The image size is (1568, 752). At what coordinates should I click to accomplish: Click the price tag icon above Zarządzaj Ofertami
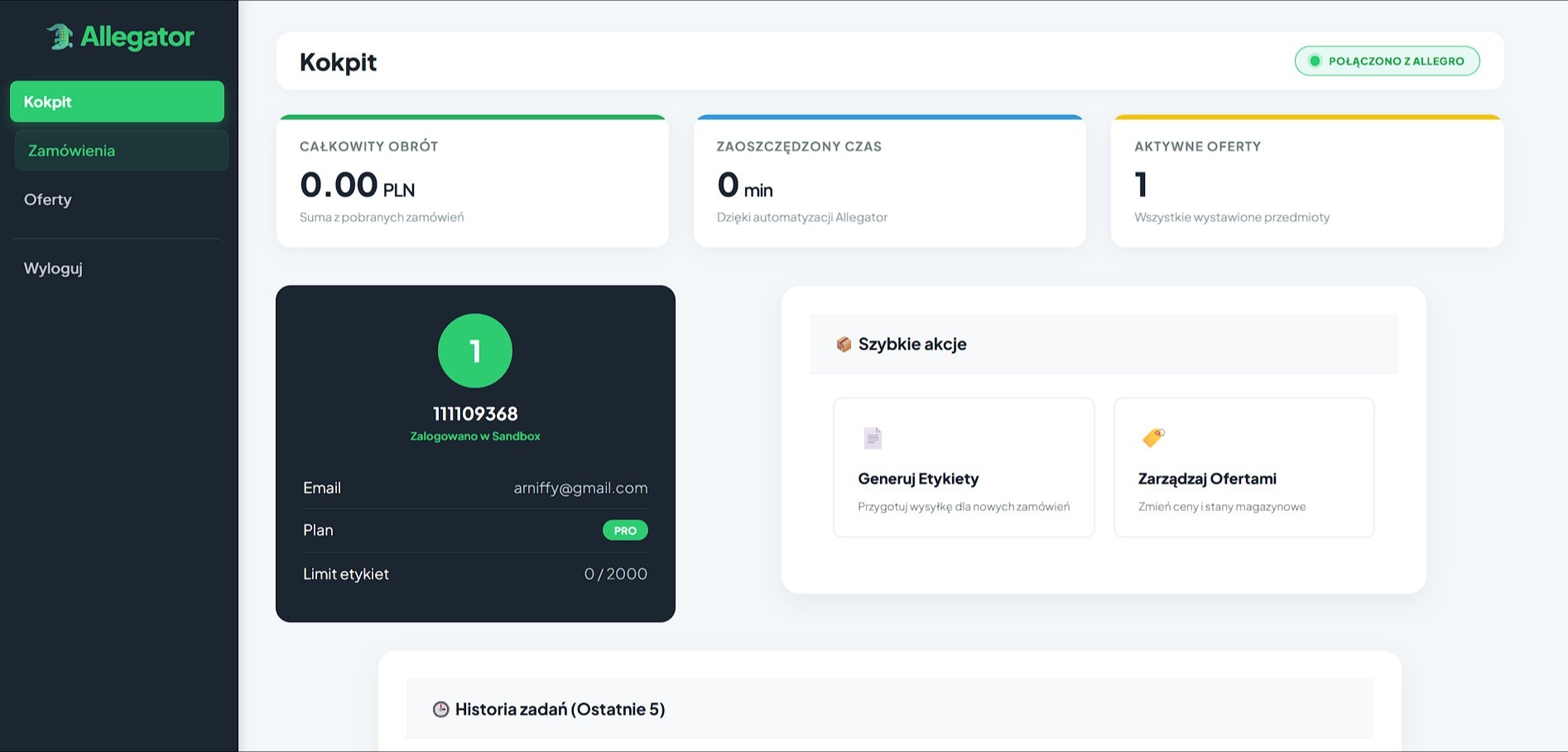click(1153, 437)
